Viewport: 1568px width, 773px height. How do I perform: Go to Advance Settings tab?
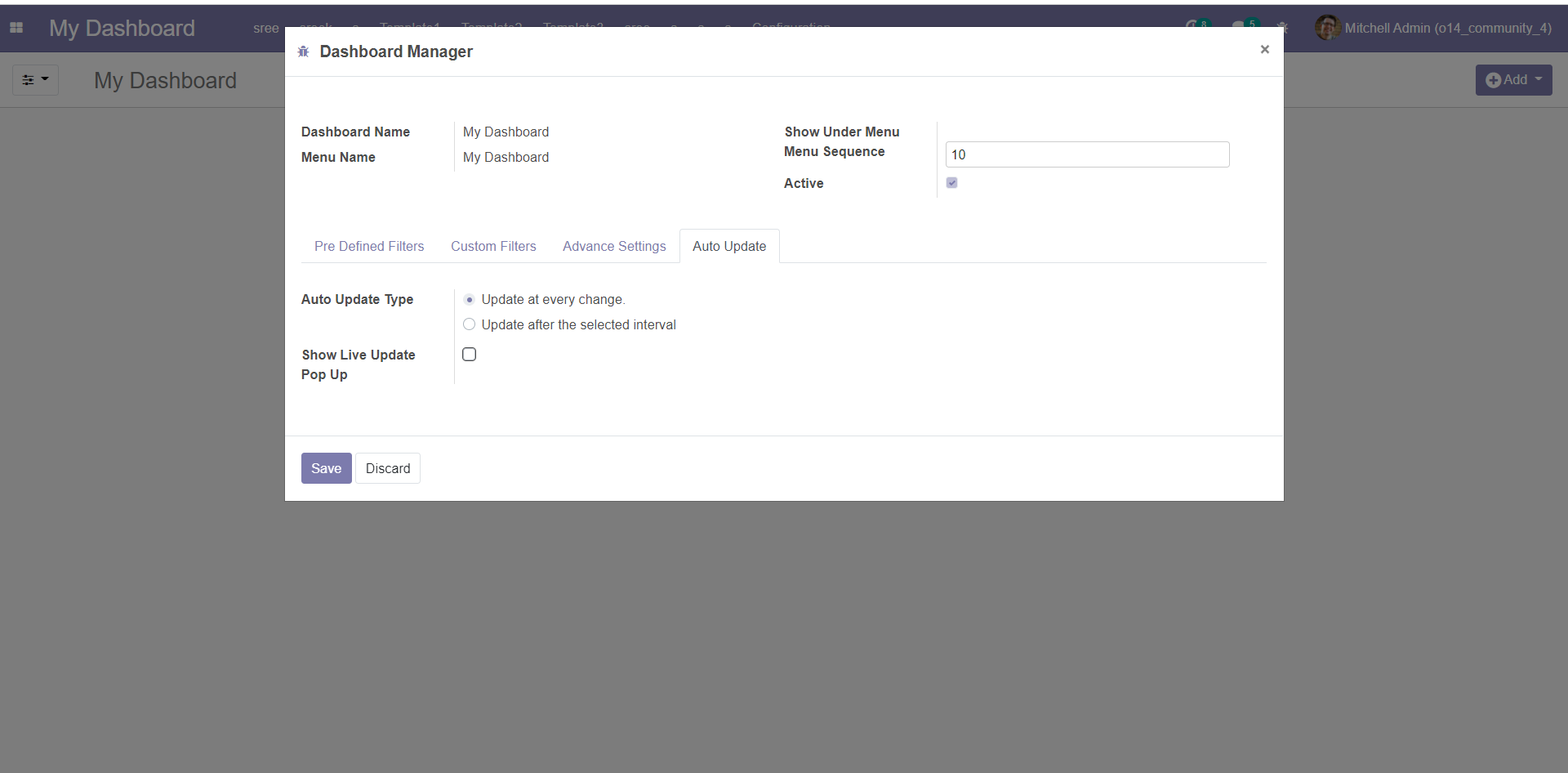click(x=614, y=247)
